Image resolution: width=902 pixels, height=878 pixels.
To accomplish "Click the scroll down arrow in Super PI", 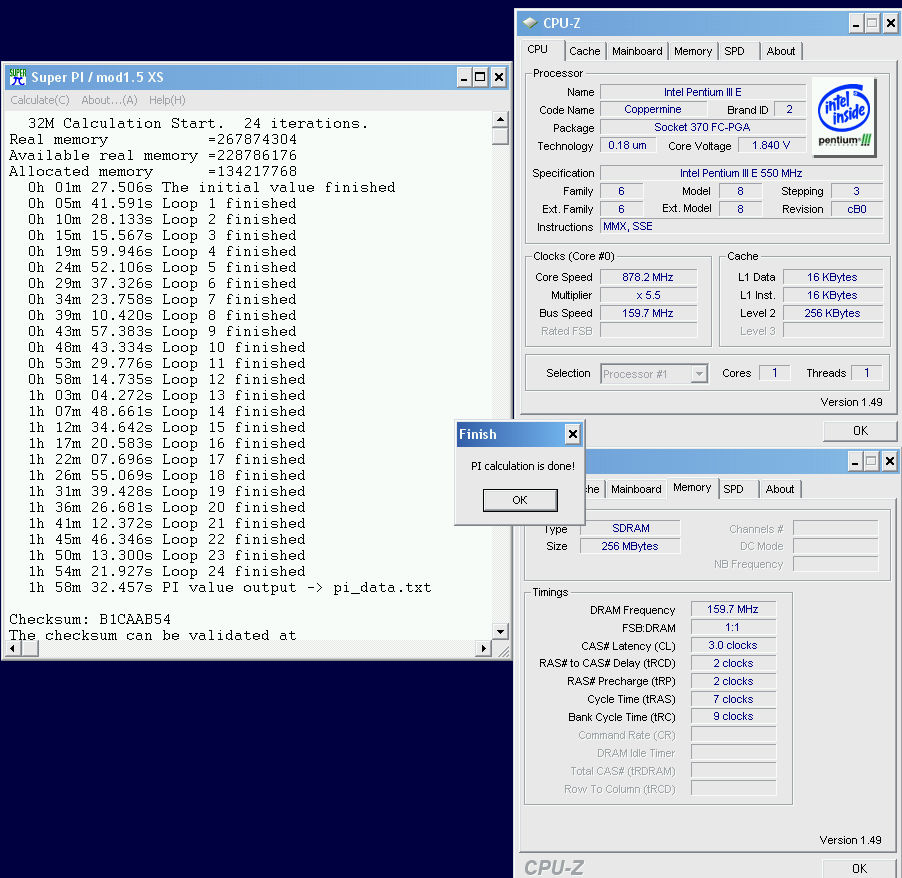I will [x=500, y=632].
